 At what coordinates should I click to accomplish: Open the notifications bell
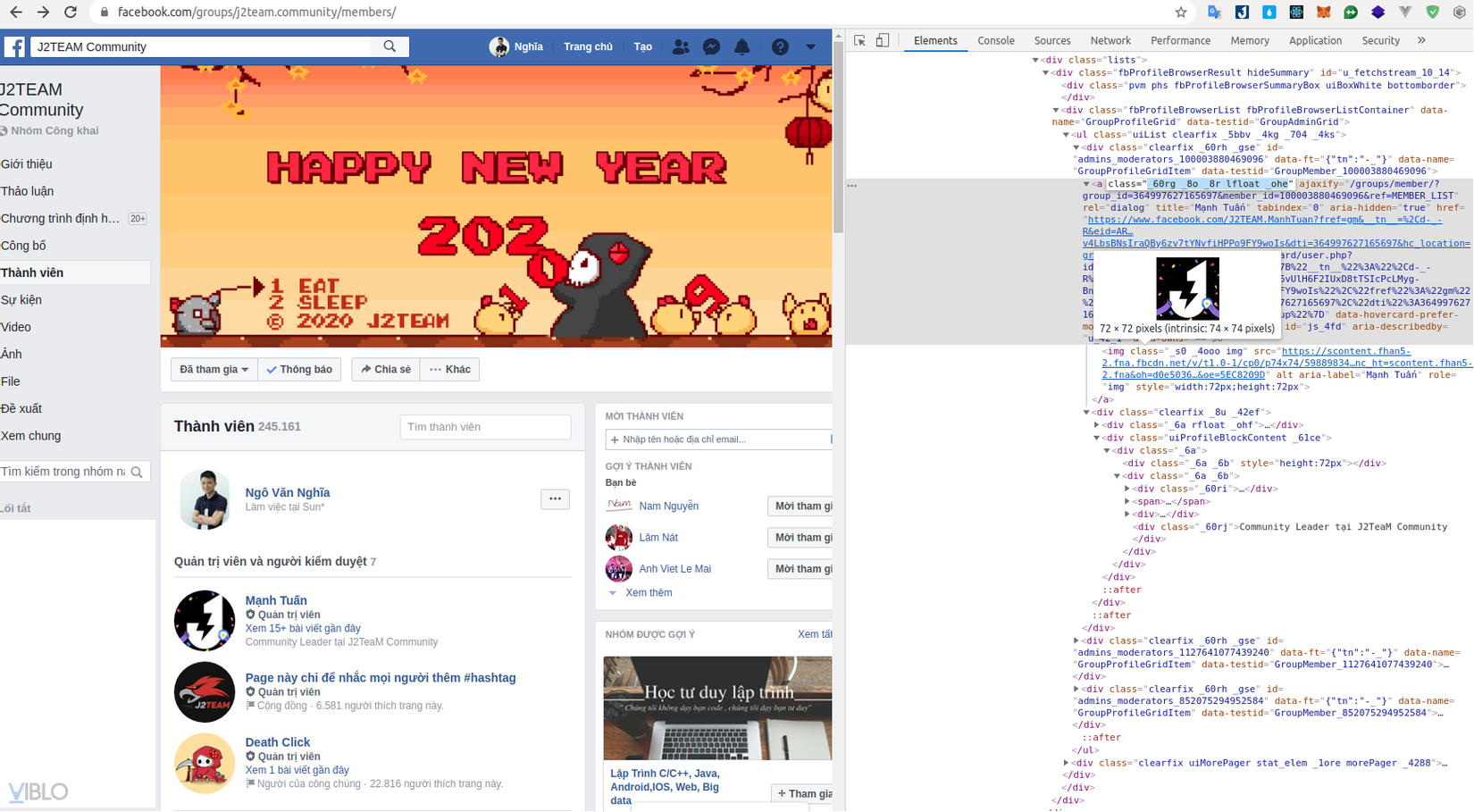(x=741, y=46)
